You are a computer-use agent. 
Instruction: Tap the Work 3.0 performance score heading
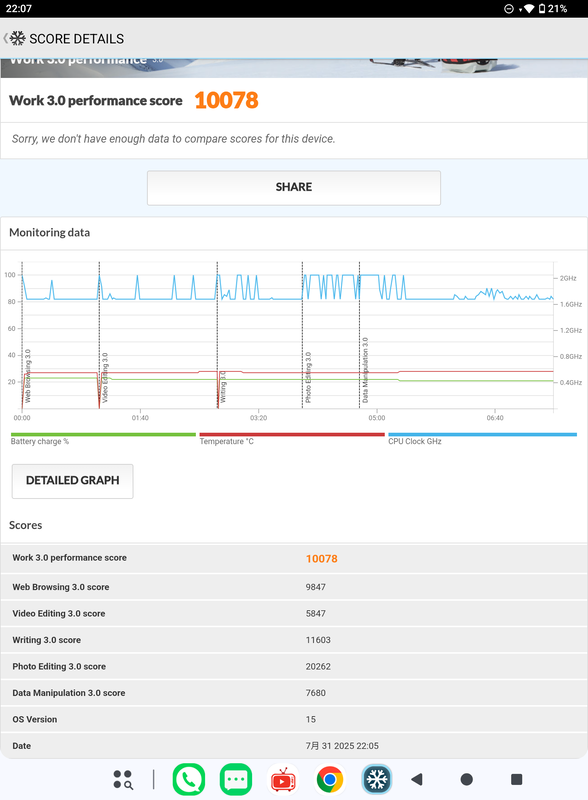[95, 101]
